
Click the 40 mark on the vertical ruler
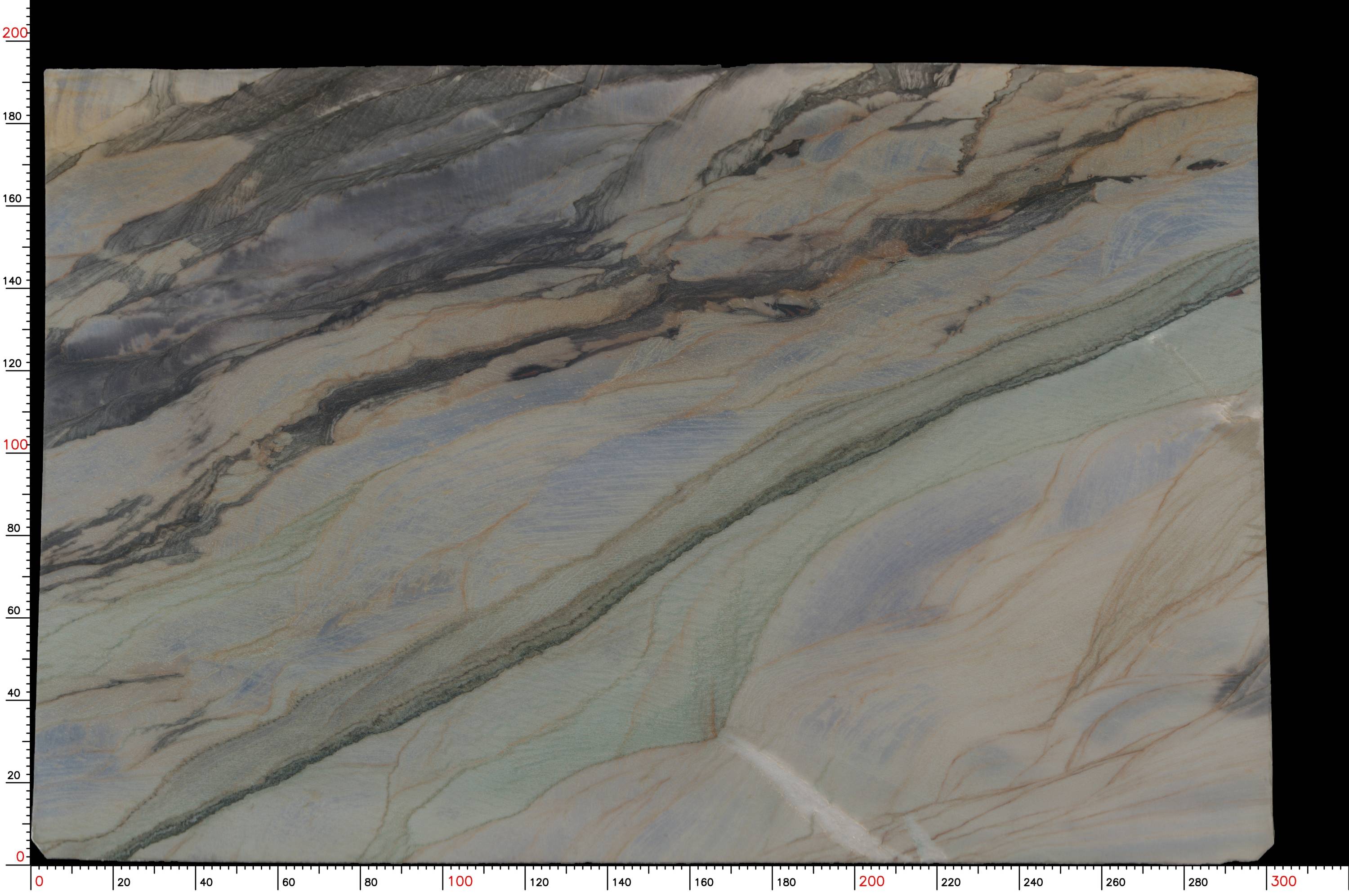(13, 693)
